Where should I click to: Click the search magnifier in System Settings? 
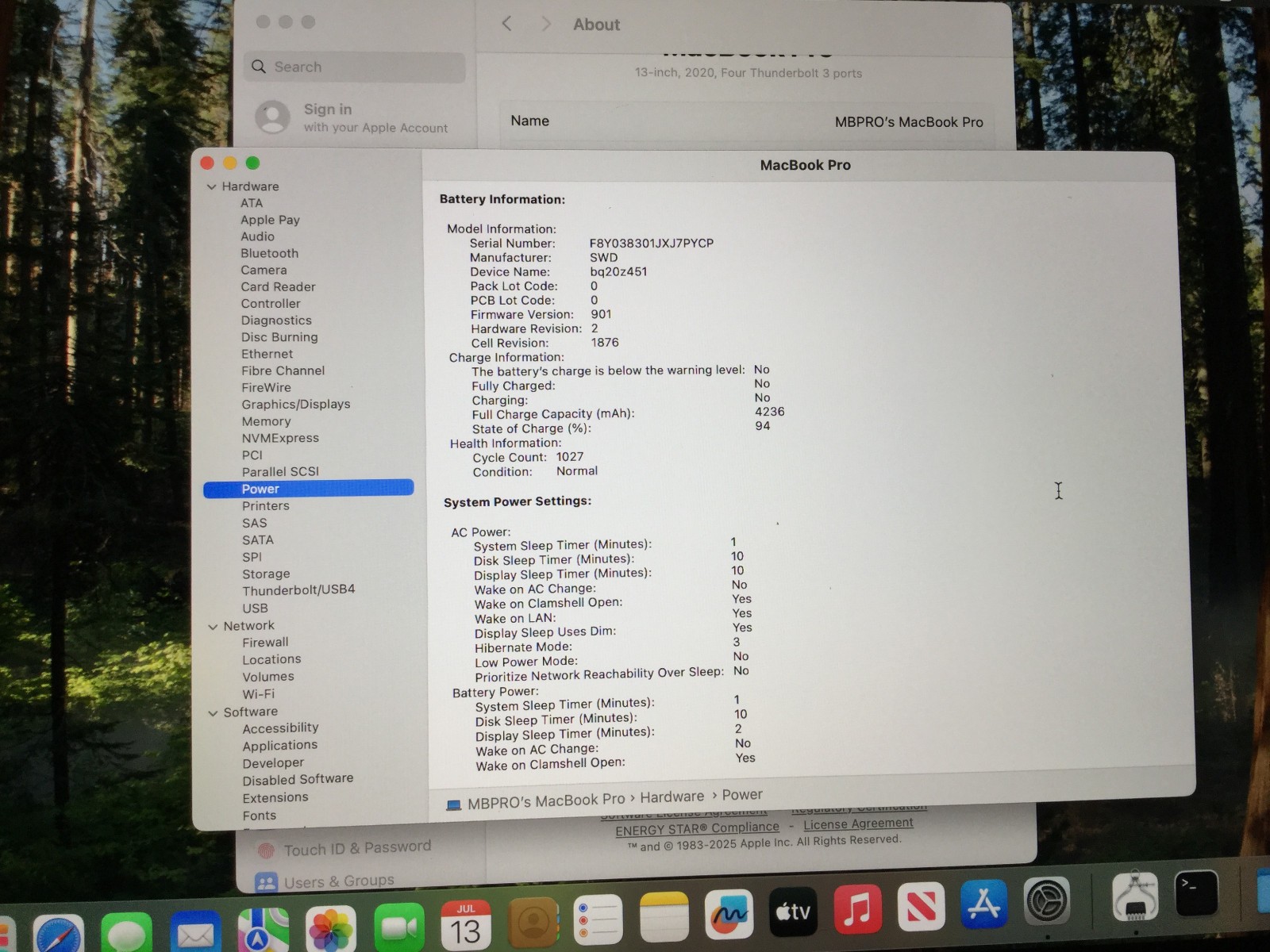[x=259, y=67]
